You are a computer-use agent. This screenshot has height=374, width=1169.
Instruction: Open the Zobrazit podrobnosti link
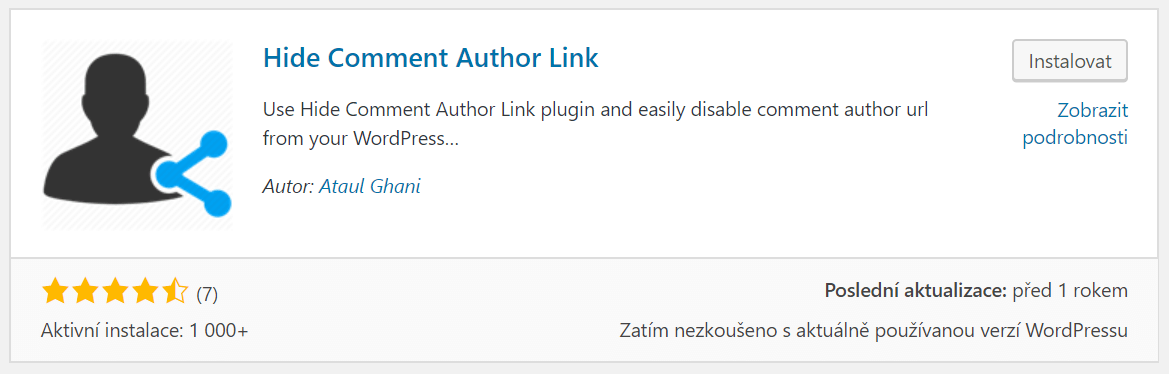click(1075, 124)
